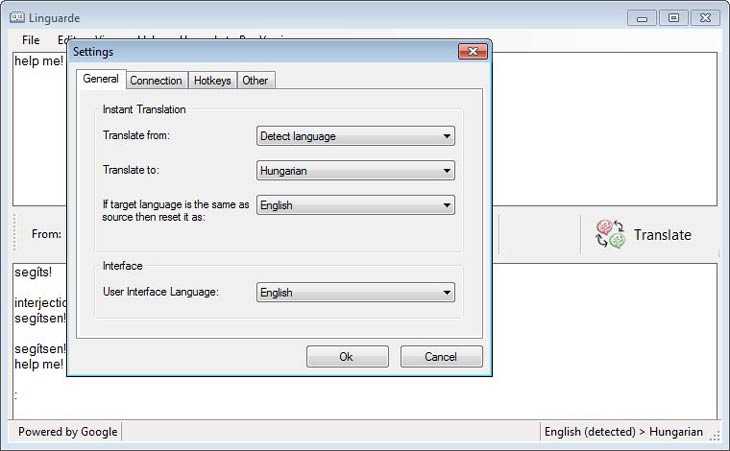Click the 'Translate from:' label

(136, 135)
